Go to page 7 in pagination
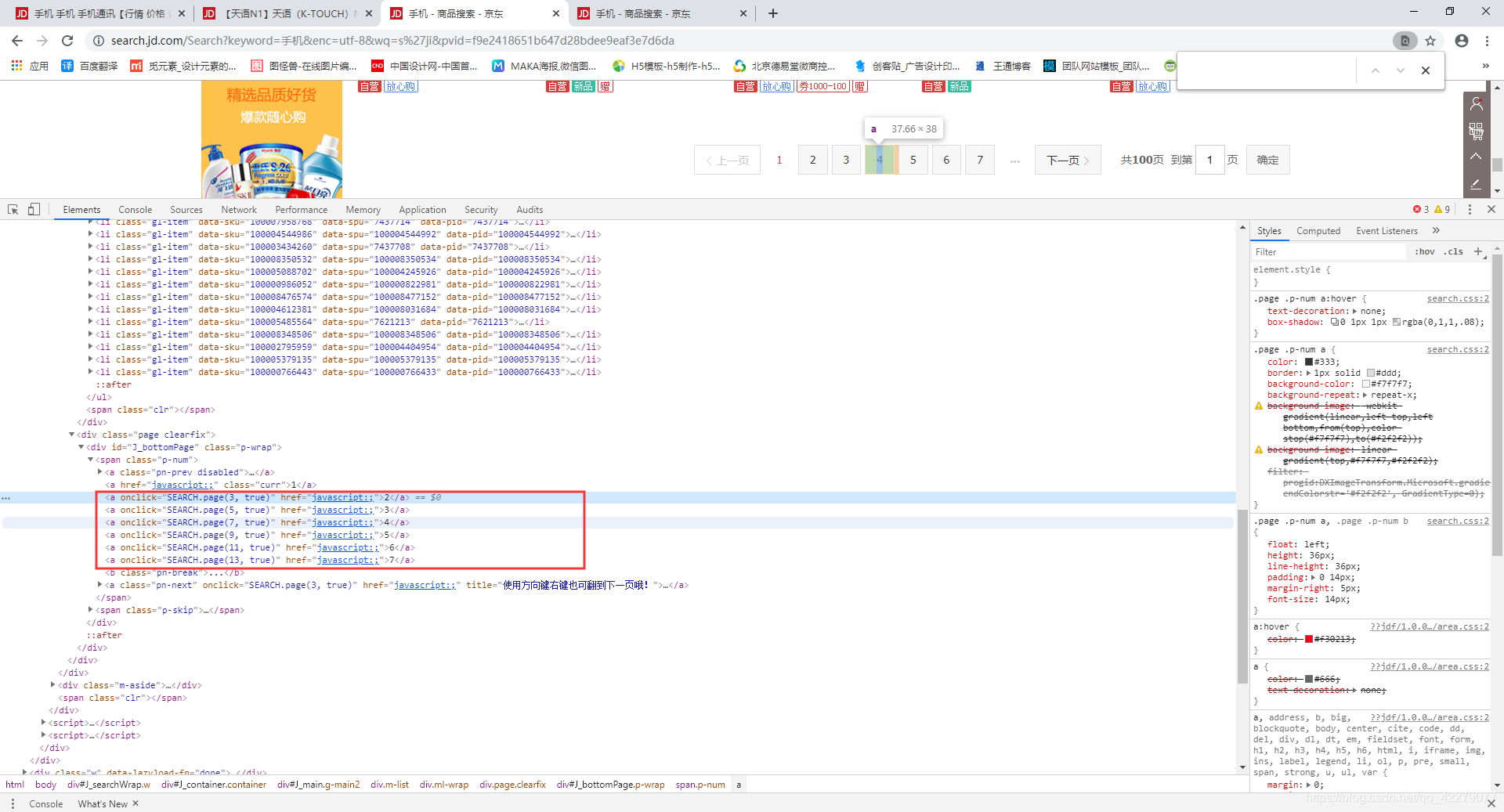 pyautogui.click(x=980, y=160)
